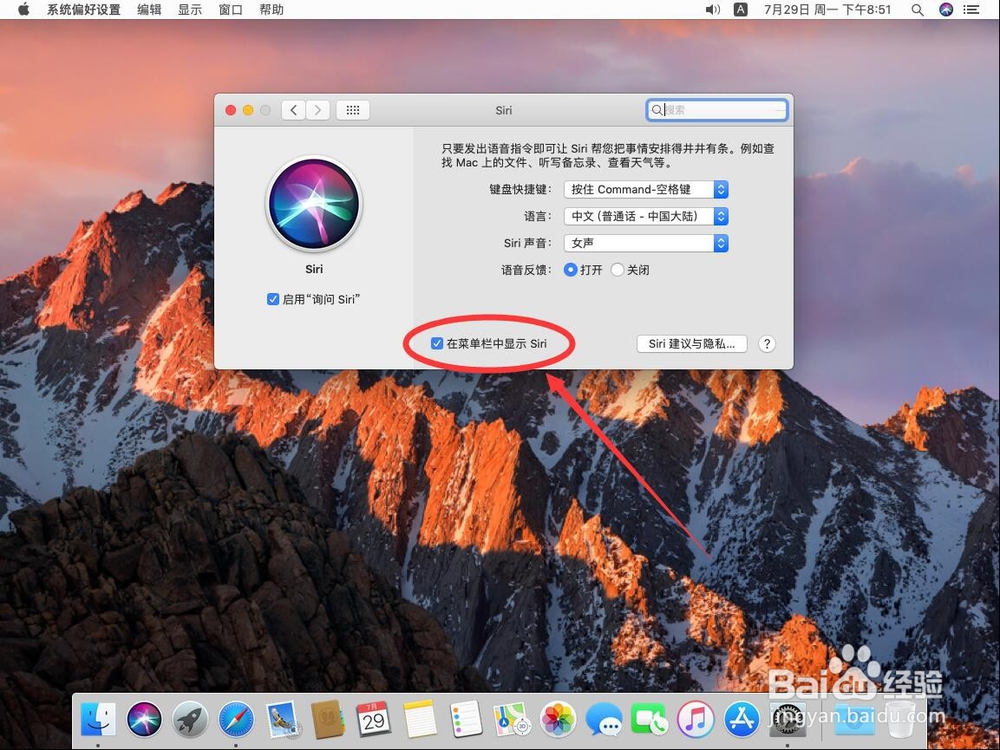Close the Siri preferences window
Viewport: 1000px width, 750px height.
(231, 110)
